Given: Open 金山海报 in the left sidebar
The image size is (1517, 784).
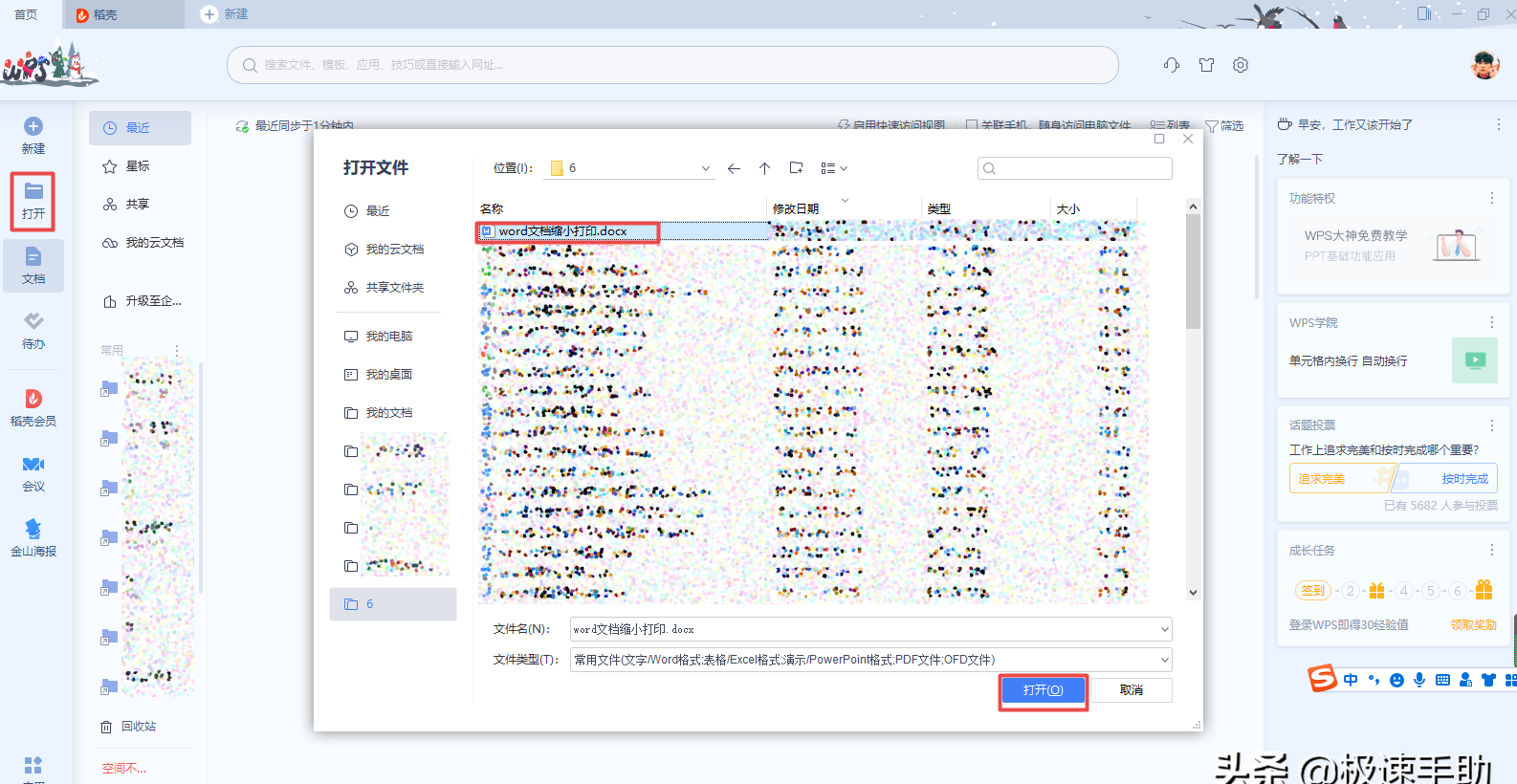Looking at the screenshot, I should coord(33,536).
